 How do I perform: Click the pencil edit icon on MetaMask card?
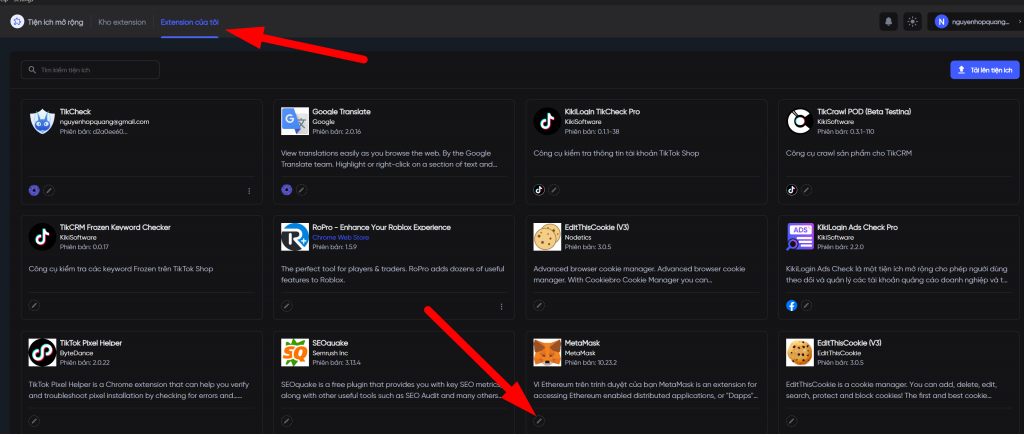[x=539, y=421]
